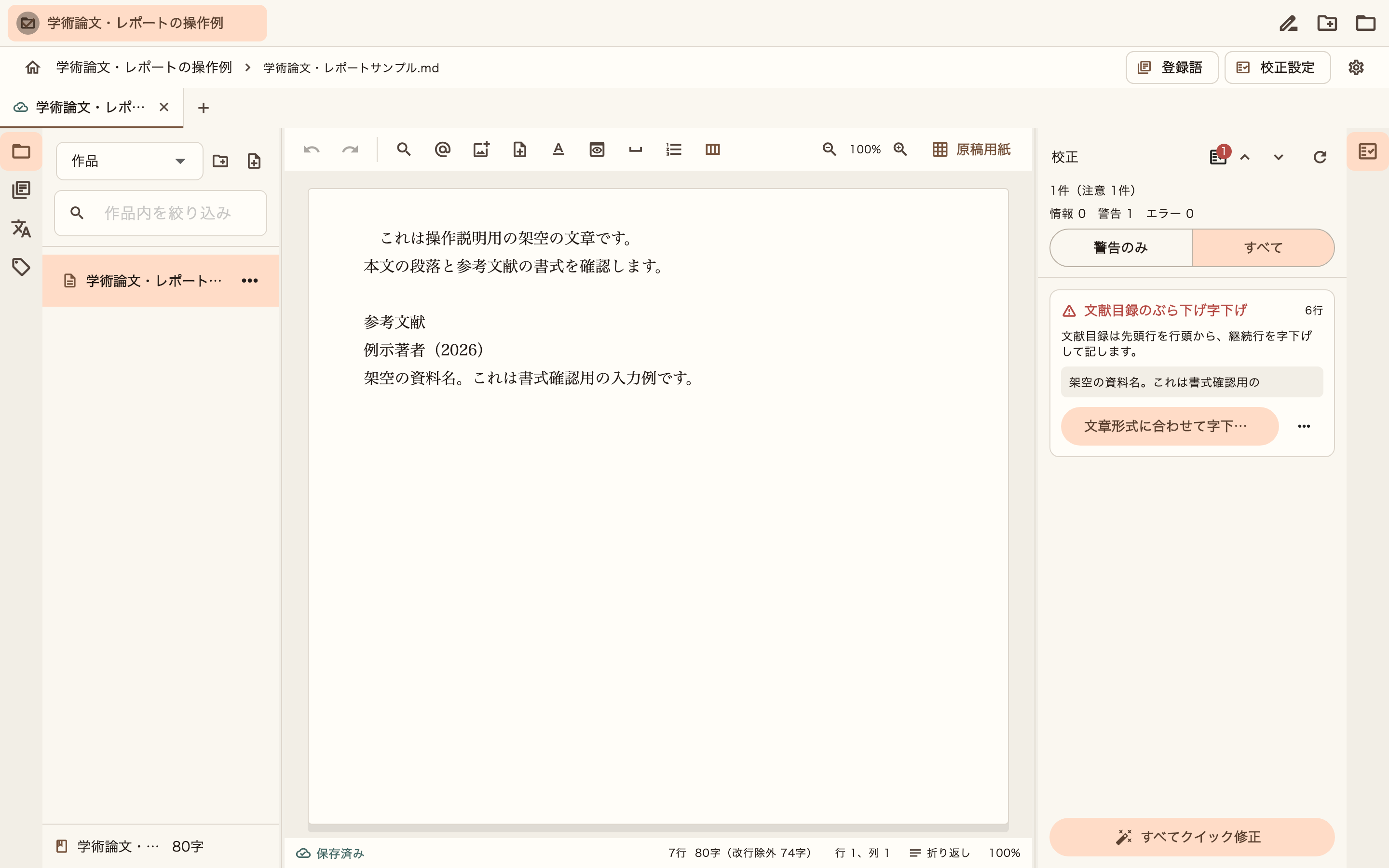Image resolution: width=1389 pixels, height=868 pixels.
Task: Open the preview eye icon in toolbar
Action: 597,150
